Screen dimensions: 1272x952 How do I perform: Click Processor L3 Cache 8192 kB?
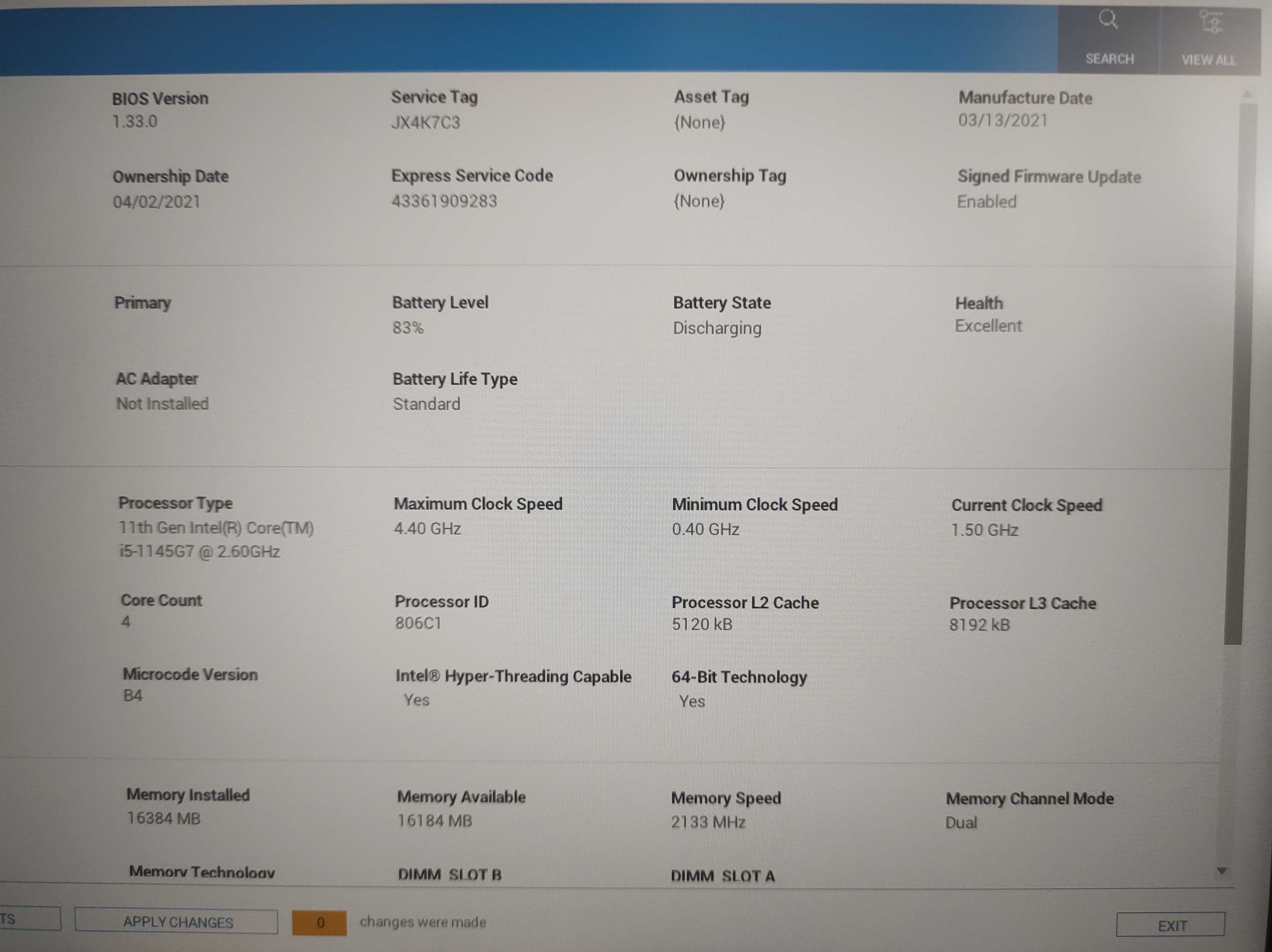(x=979, y=625)
